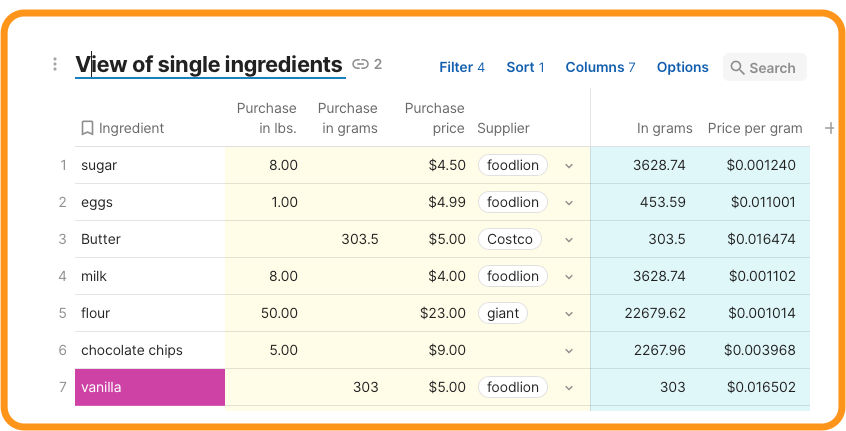
Task: Click the plus icon to add column
Action: pos(829,128)
